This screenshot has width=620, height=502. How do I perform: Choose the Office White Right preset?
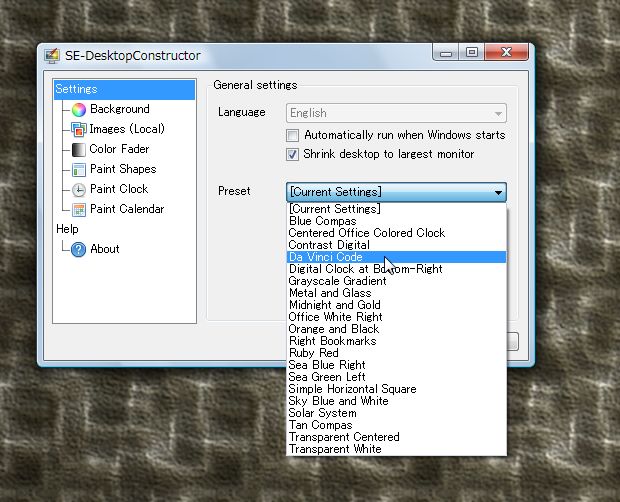[396, 317]
